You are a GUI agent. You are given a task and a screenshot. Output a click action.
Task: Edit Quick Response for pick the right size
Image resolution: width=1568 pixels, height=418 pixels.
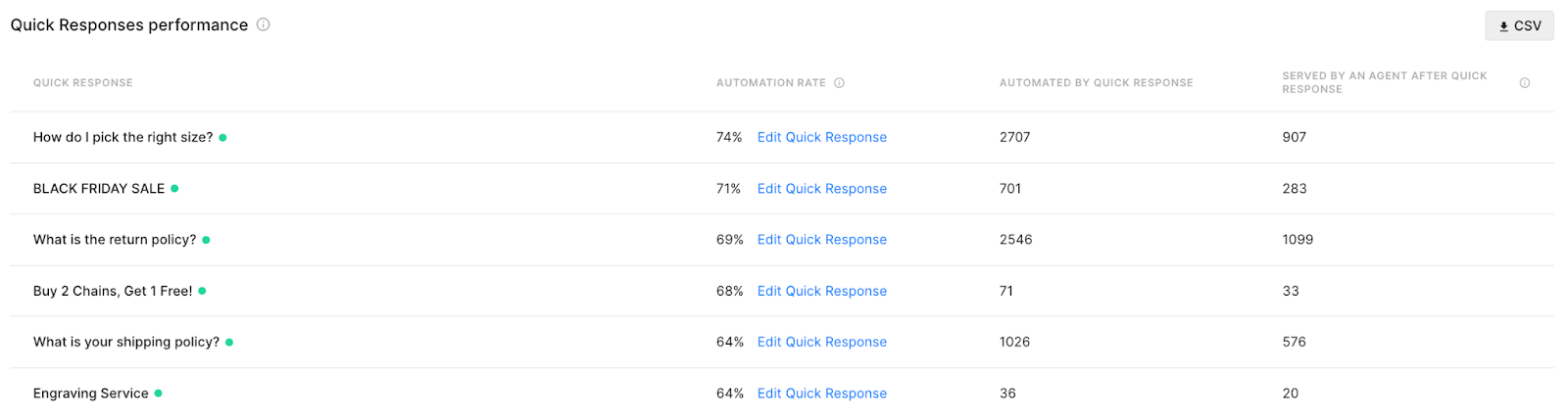[822, 138]
